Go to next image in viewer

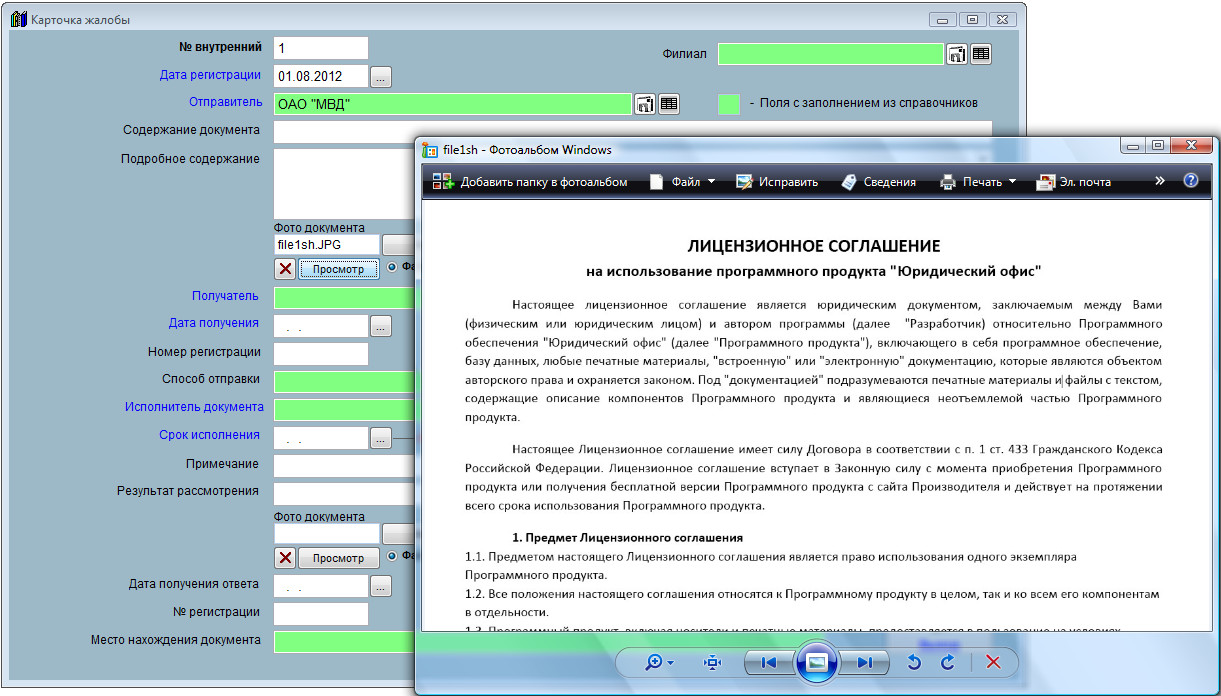[865, 662]
